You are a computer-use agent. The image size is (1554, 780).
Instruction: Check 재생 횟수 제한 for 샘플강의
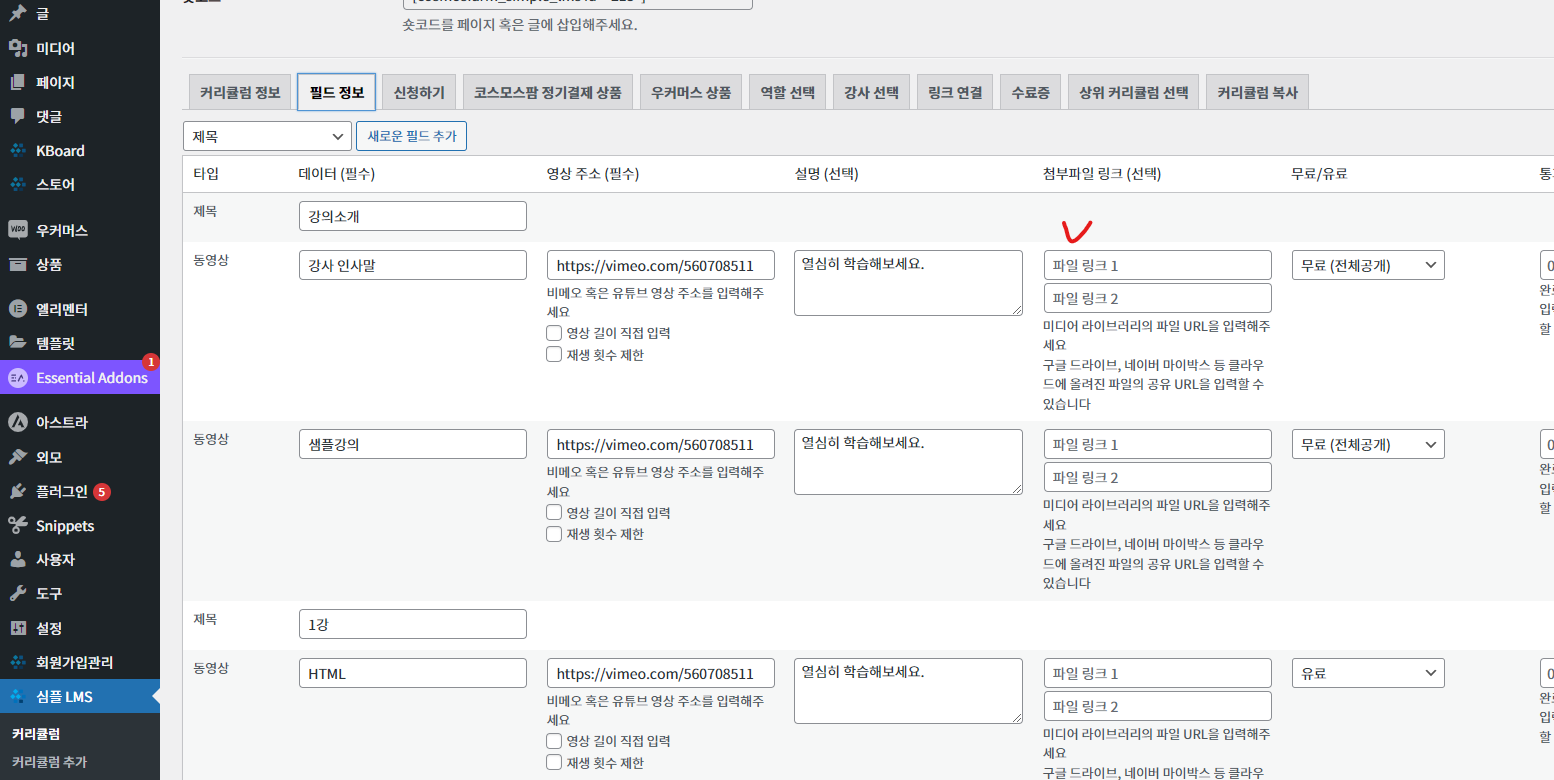(554, 534)
